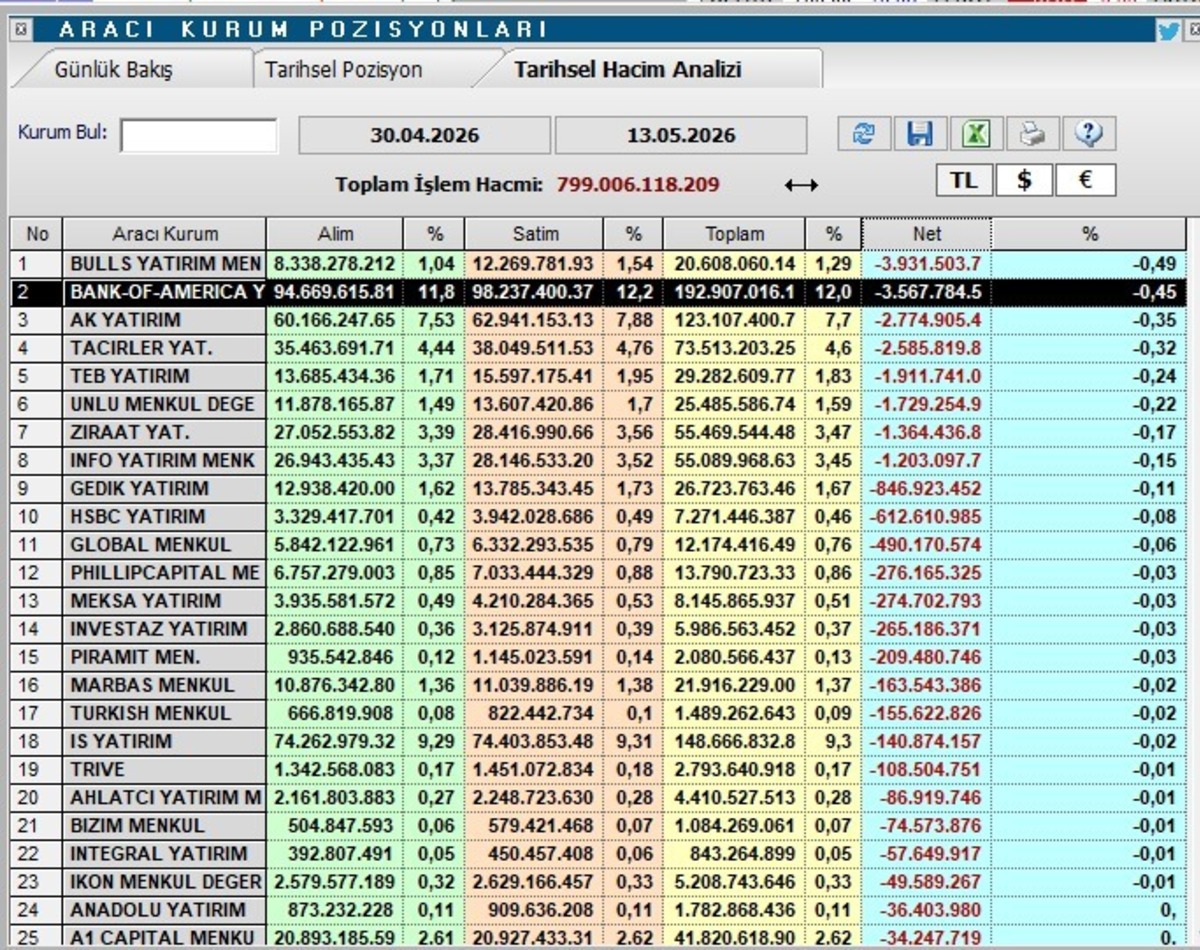The image size is (1200, 950).
Task: Click Satim value 2.629.166.457
Action: [x=533, y=882]
